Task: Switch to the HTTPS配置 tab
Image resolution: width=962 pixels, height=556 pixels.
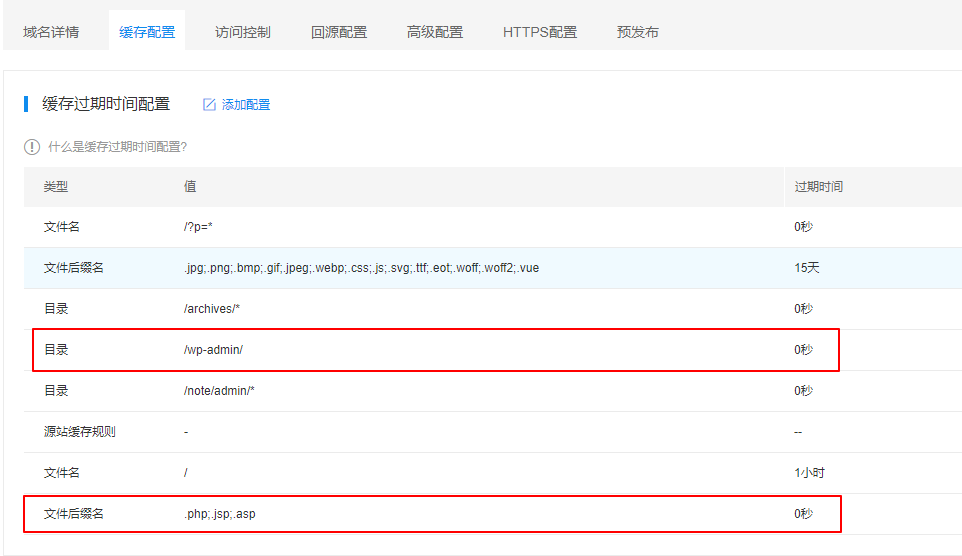Action: [x=540, y=32]
